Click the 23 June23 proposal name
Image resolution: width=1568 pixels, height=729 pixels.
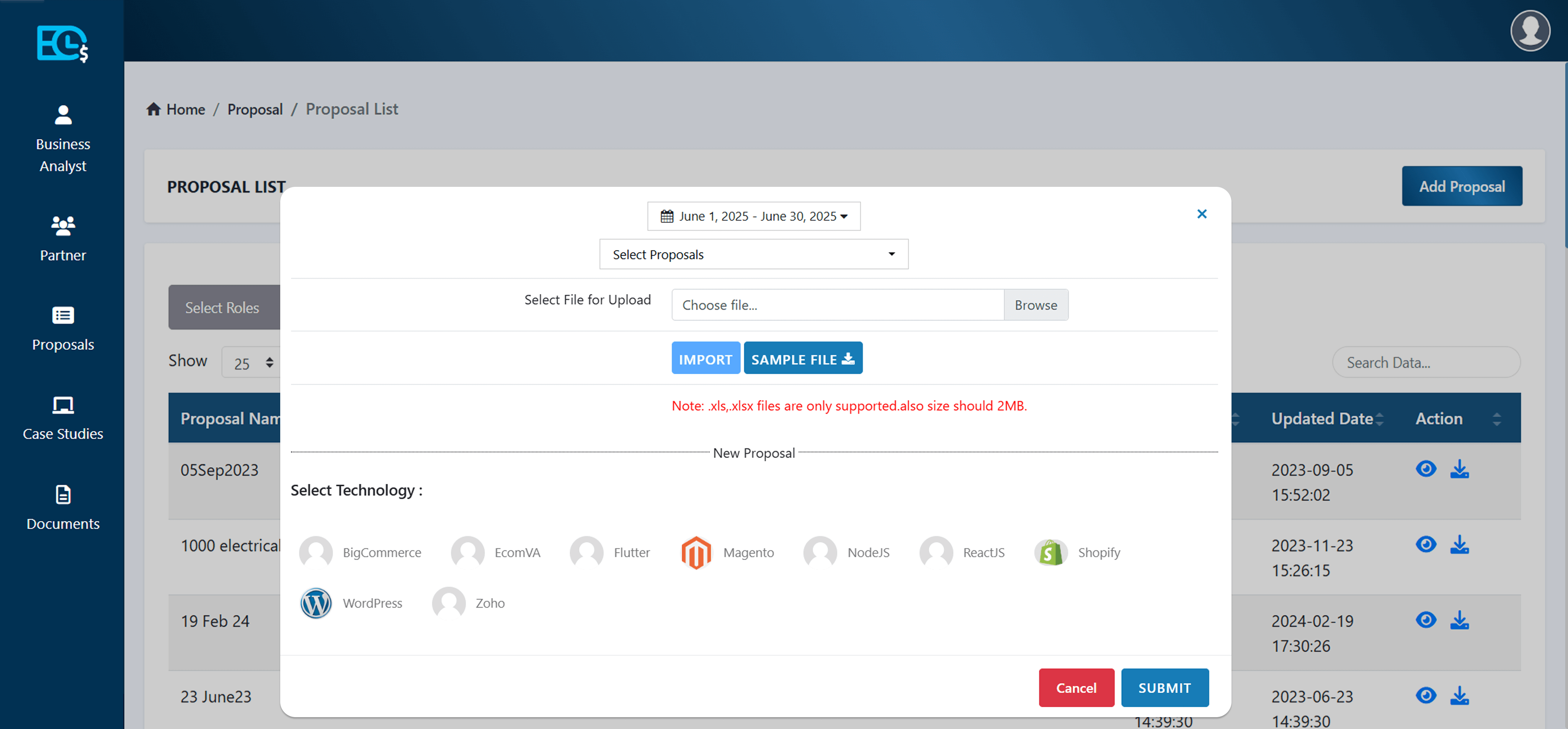click(x=216, y=697)
